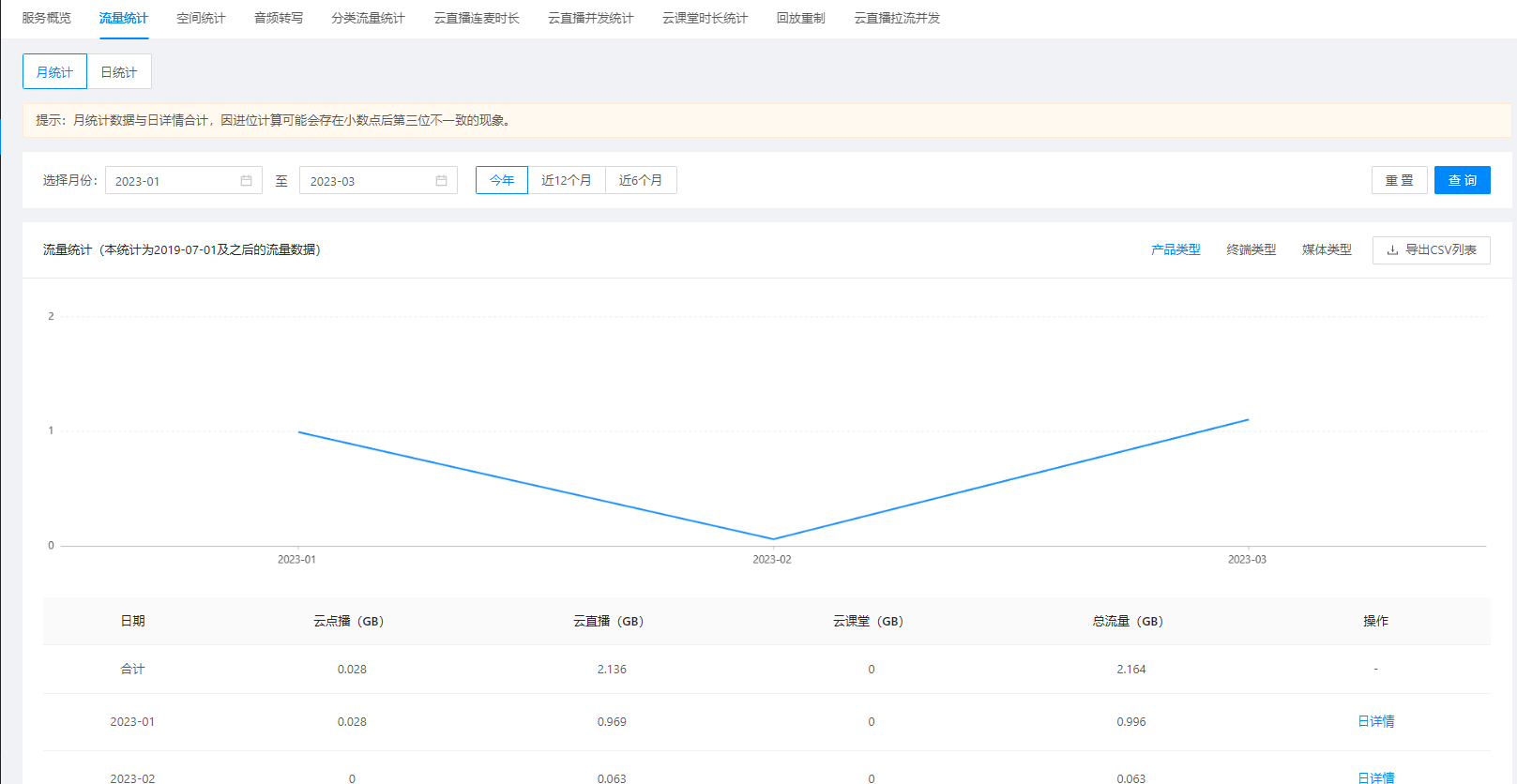Select the 合计 row label
Screen dimensions: 1517x784
pyautogui.click(x=132, y=669)
